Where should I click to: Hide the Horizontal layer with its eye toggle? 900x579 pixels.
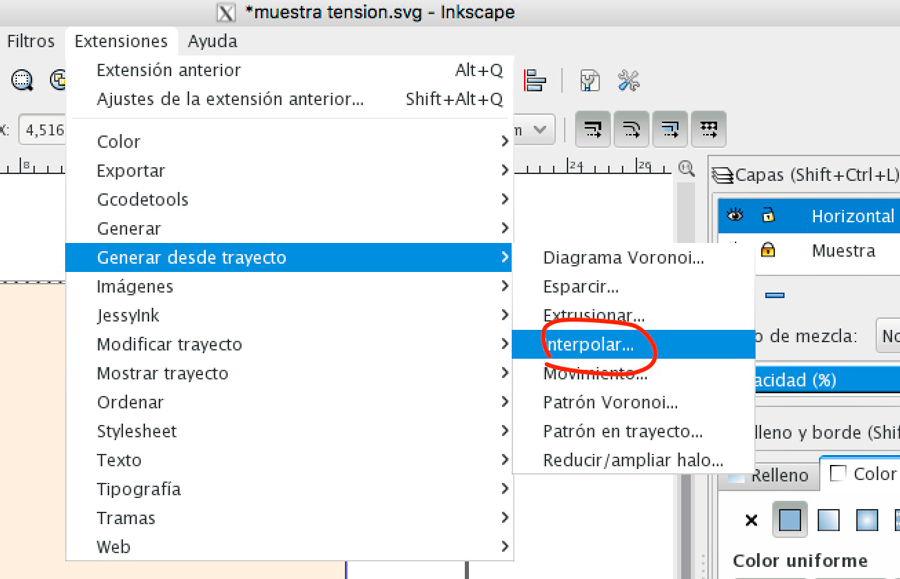click(736, 215)
